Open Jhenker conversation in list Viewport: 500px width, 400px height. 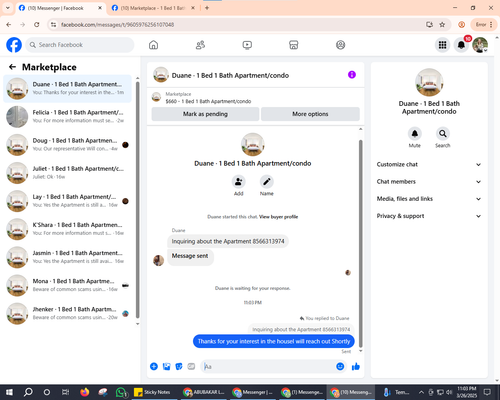[x=67, y=313]
